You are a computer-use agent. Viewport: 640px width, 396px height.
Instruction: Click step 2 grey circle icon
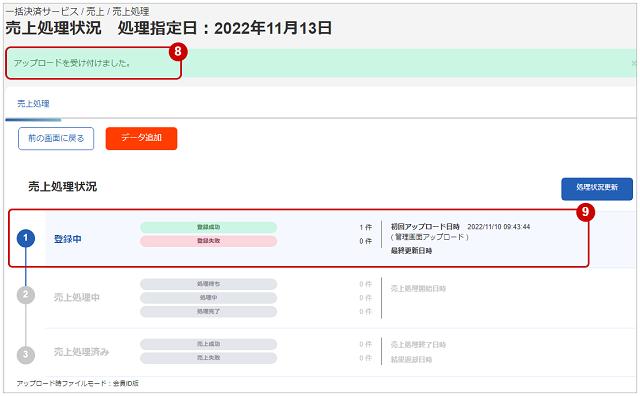pyautogui.click(x=26, y=294)
